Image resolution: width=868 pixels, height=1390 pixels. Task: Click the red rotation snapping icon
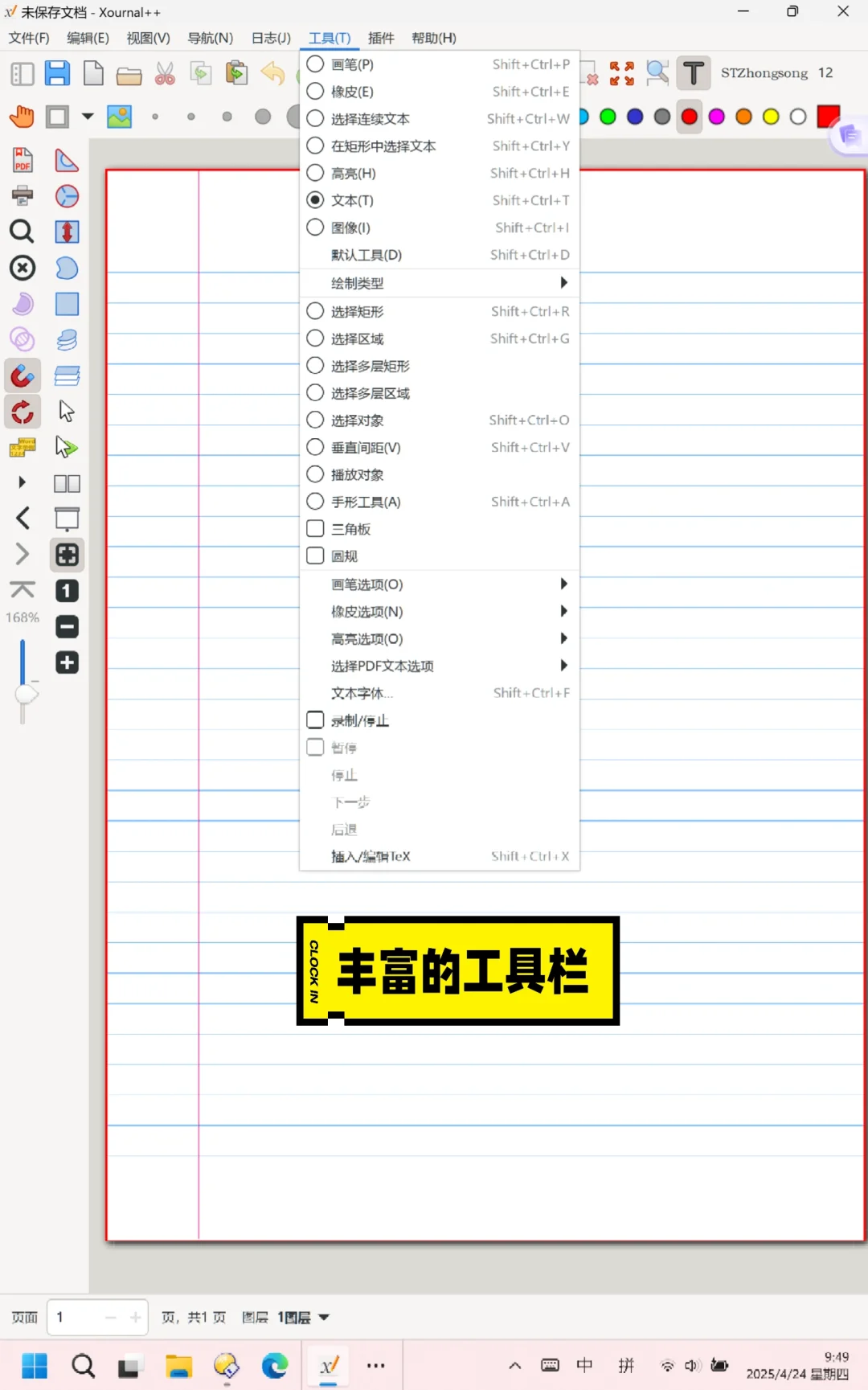click(23, 412)
